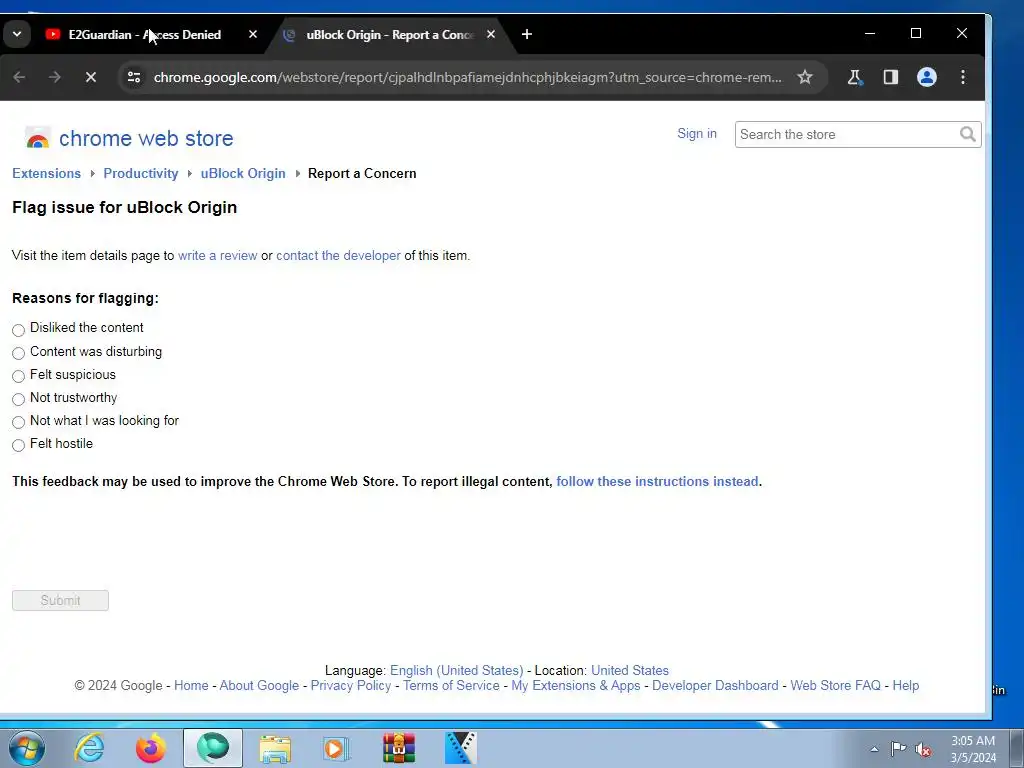
Task: Click the muted volume tray icon
Action: coord(923,749)
